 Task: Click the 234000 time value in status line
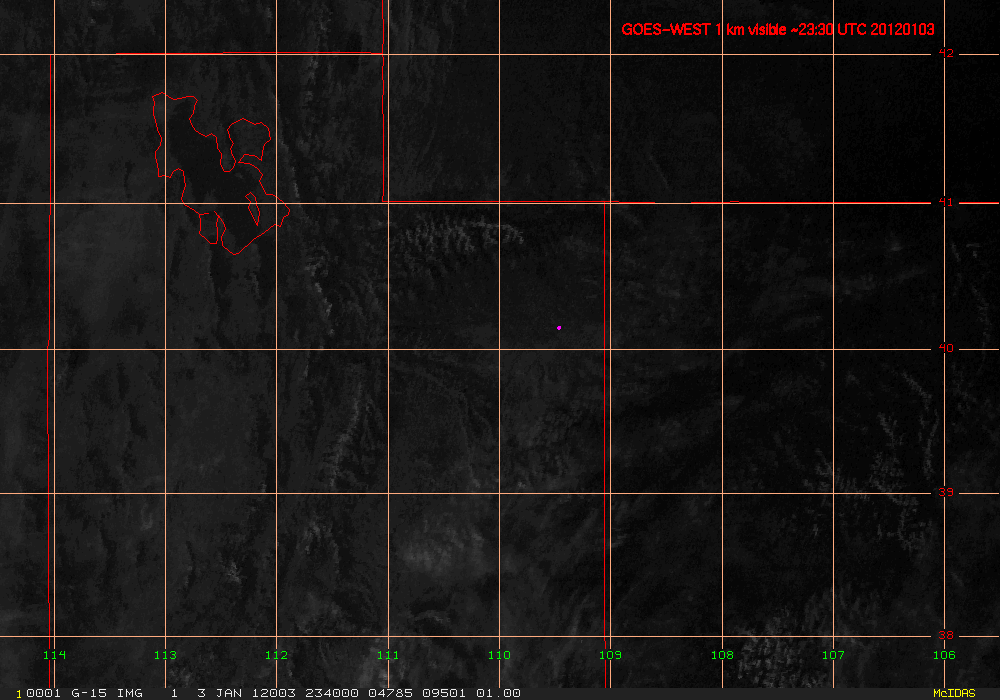[332, 693]
